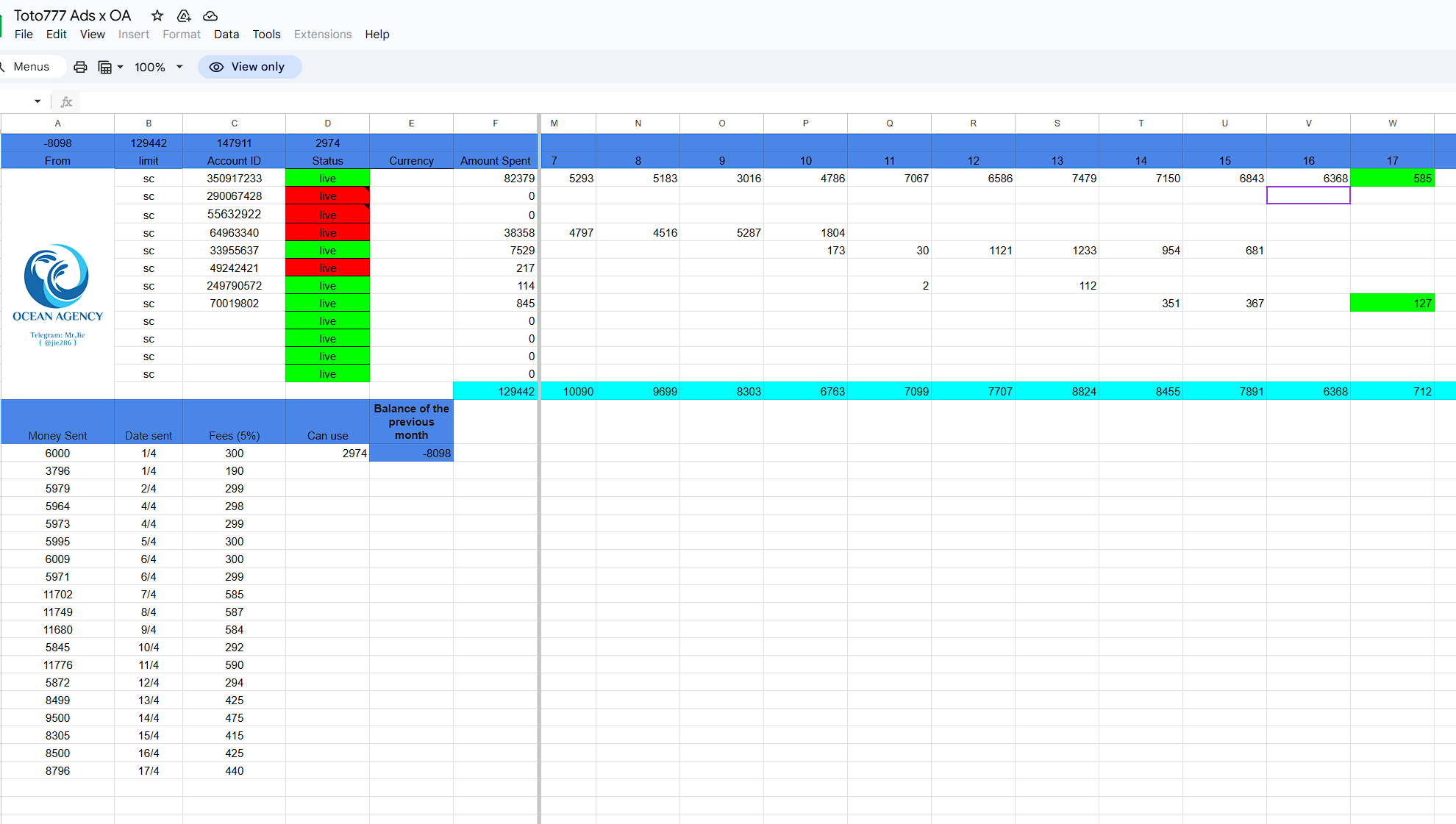1456x824 pixels.
Task: Select column F header
Action: 495,123
